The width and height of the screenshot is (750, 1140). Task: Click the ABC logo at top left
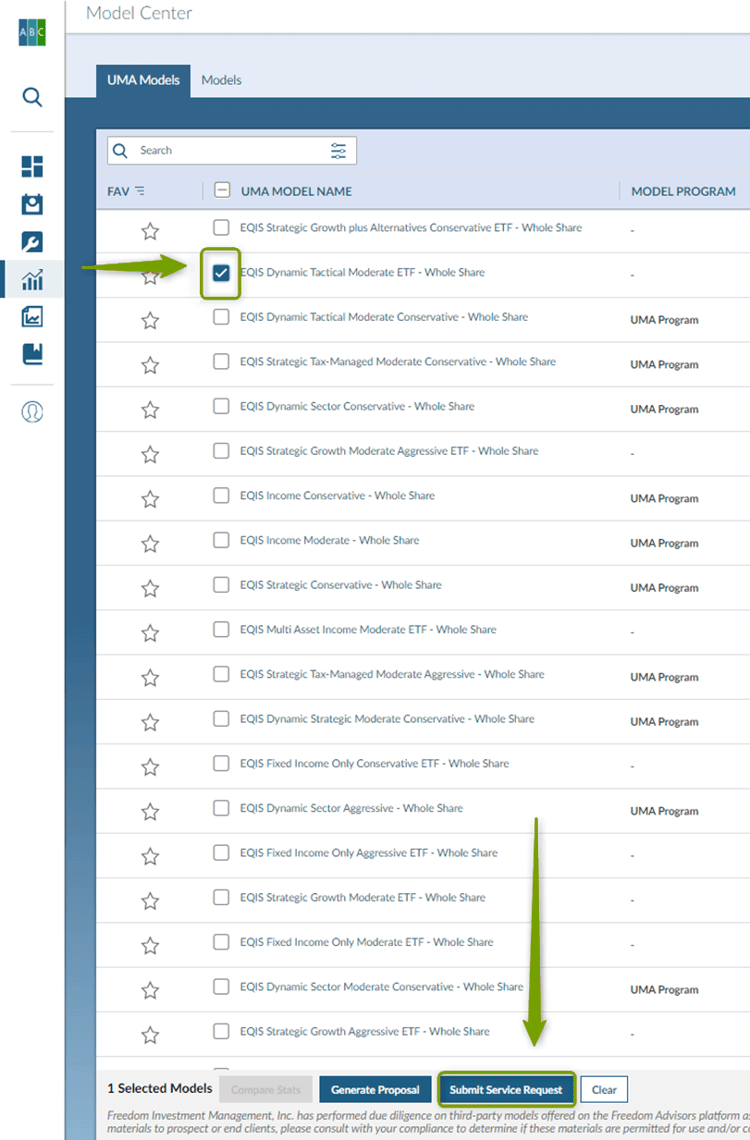tap(32, 32)
